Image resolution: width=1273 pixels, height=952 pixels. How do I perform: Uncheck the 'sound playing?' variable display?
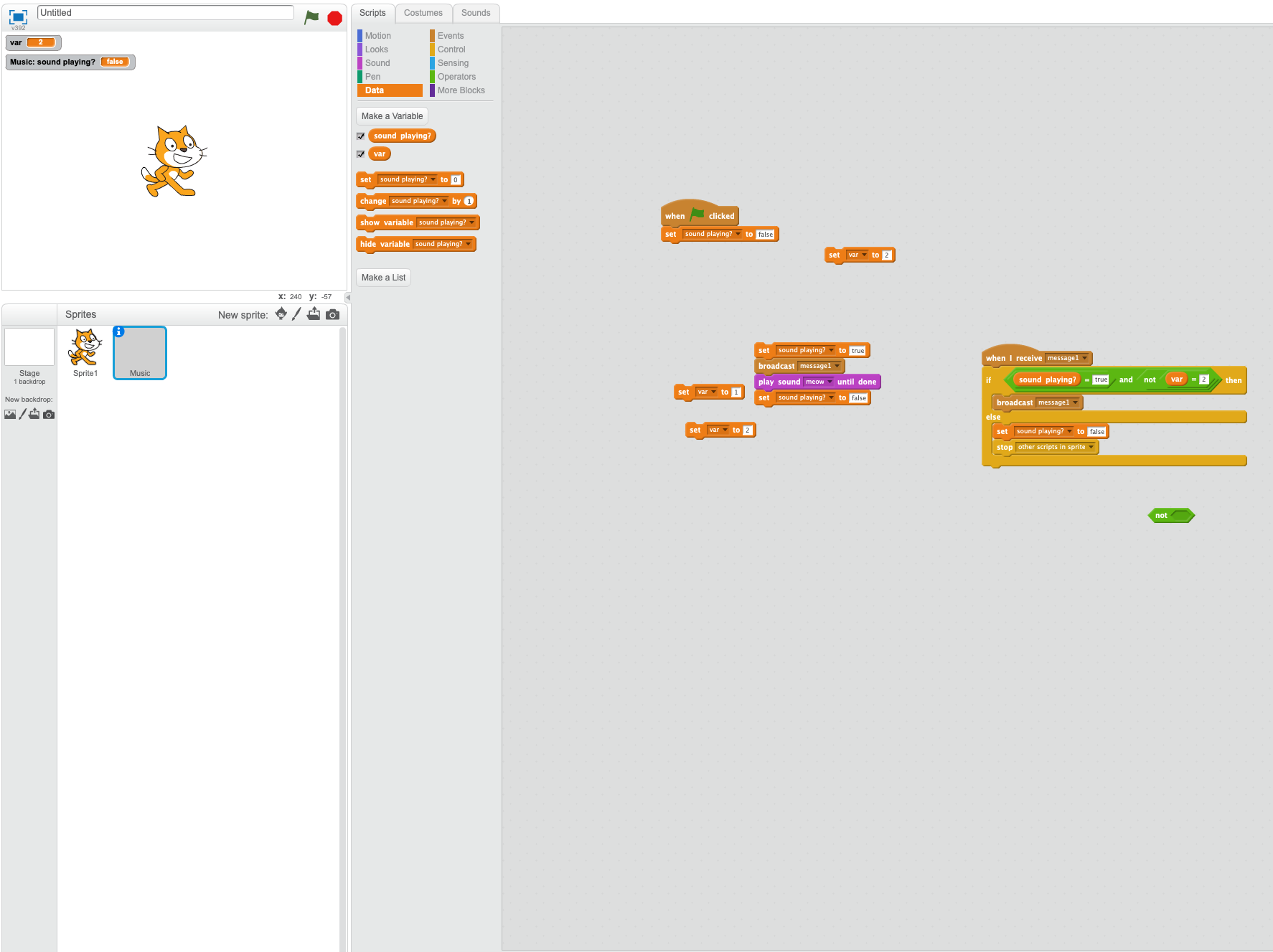[360, 136]
